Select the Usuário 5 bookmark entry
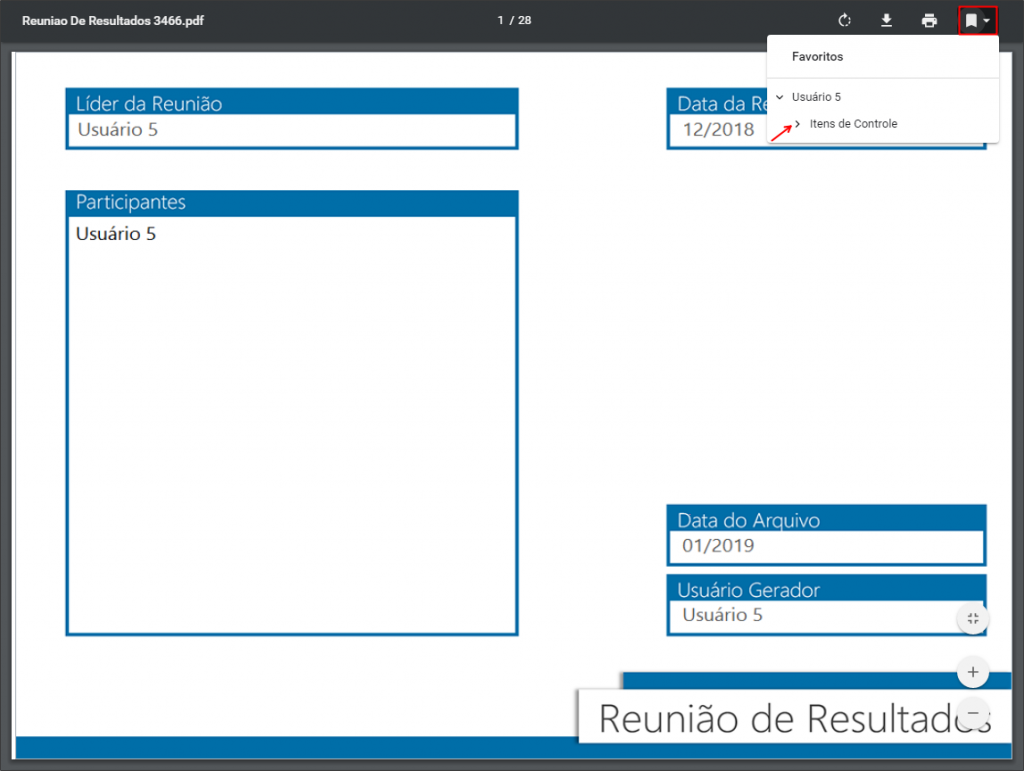 tap(816, 97)
